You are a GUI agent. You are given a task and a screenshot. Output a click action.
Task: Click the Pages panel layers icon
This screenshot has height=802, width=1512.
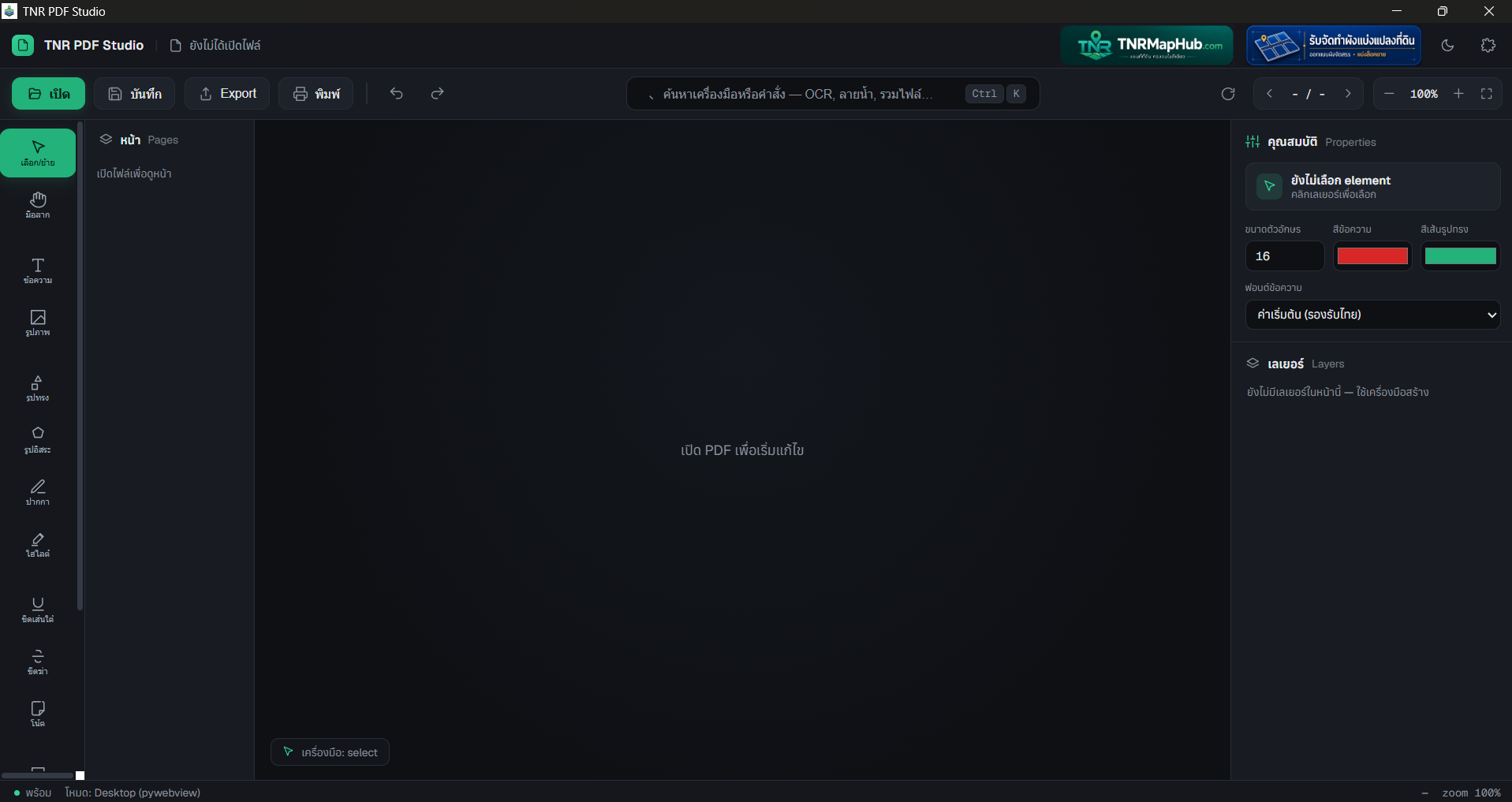(x=106, y=140)
